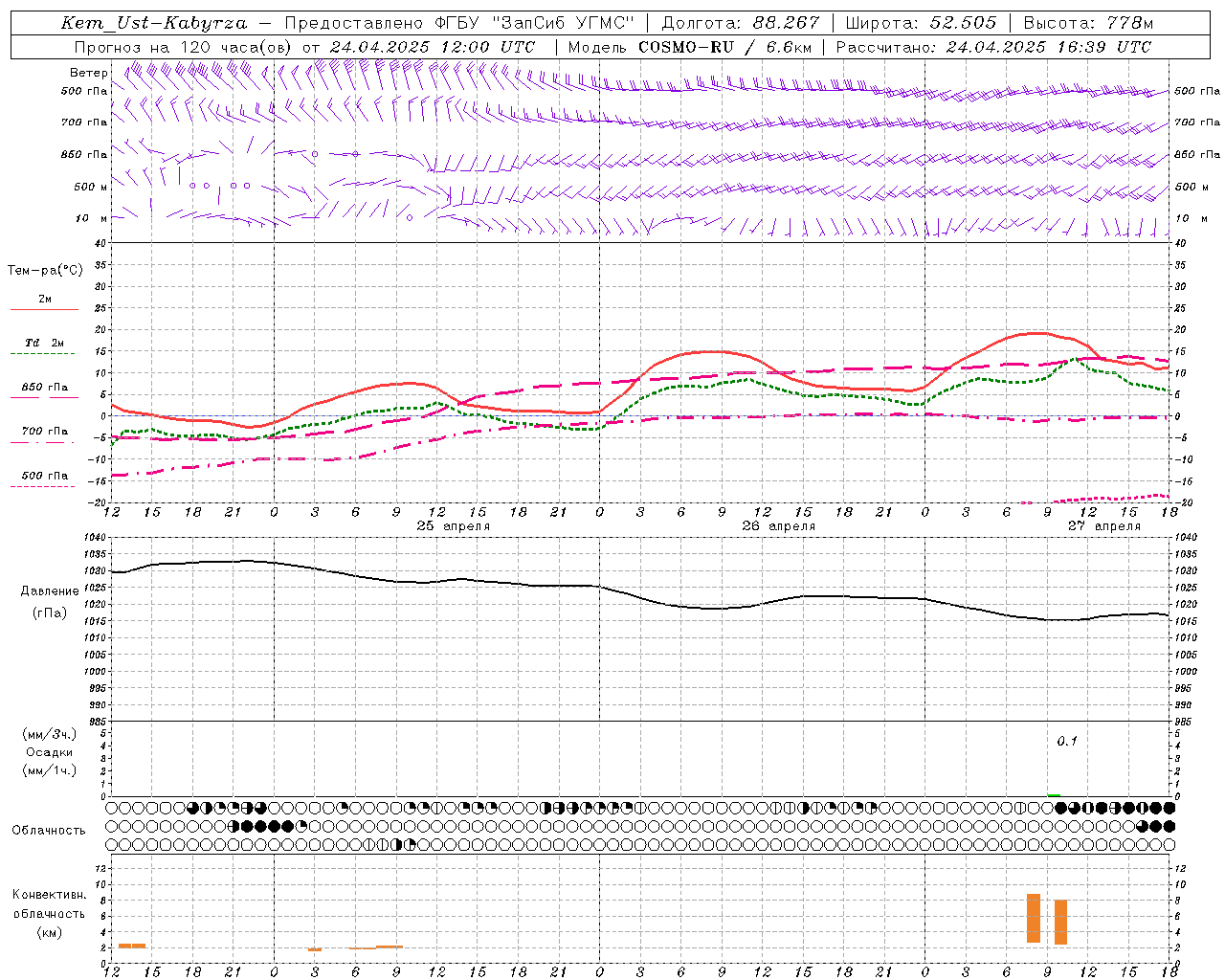
Task: Click the Td 2м dew point legend
Action: pos(44,343)
